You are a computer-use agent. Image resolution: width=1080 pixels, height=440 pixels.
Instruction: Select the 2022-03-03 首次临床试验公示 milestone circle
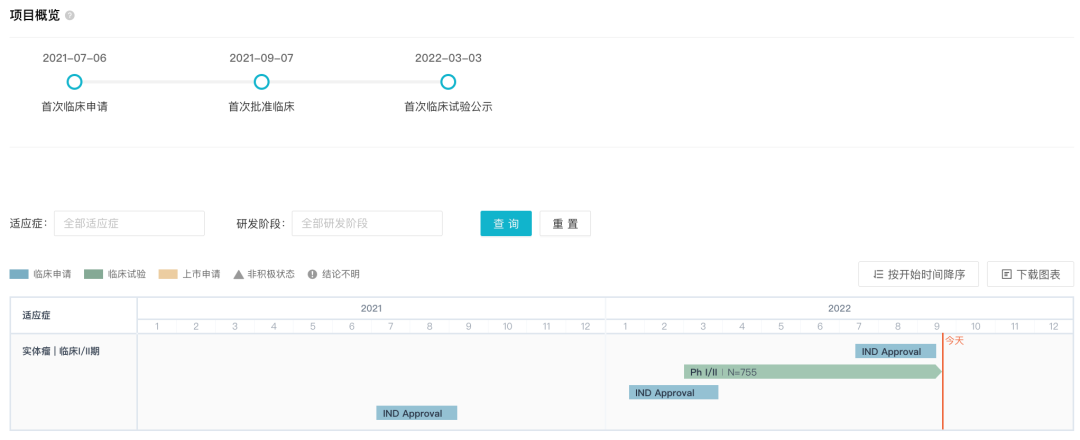point(448,82)
